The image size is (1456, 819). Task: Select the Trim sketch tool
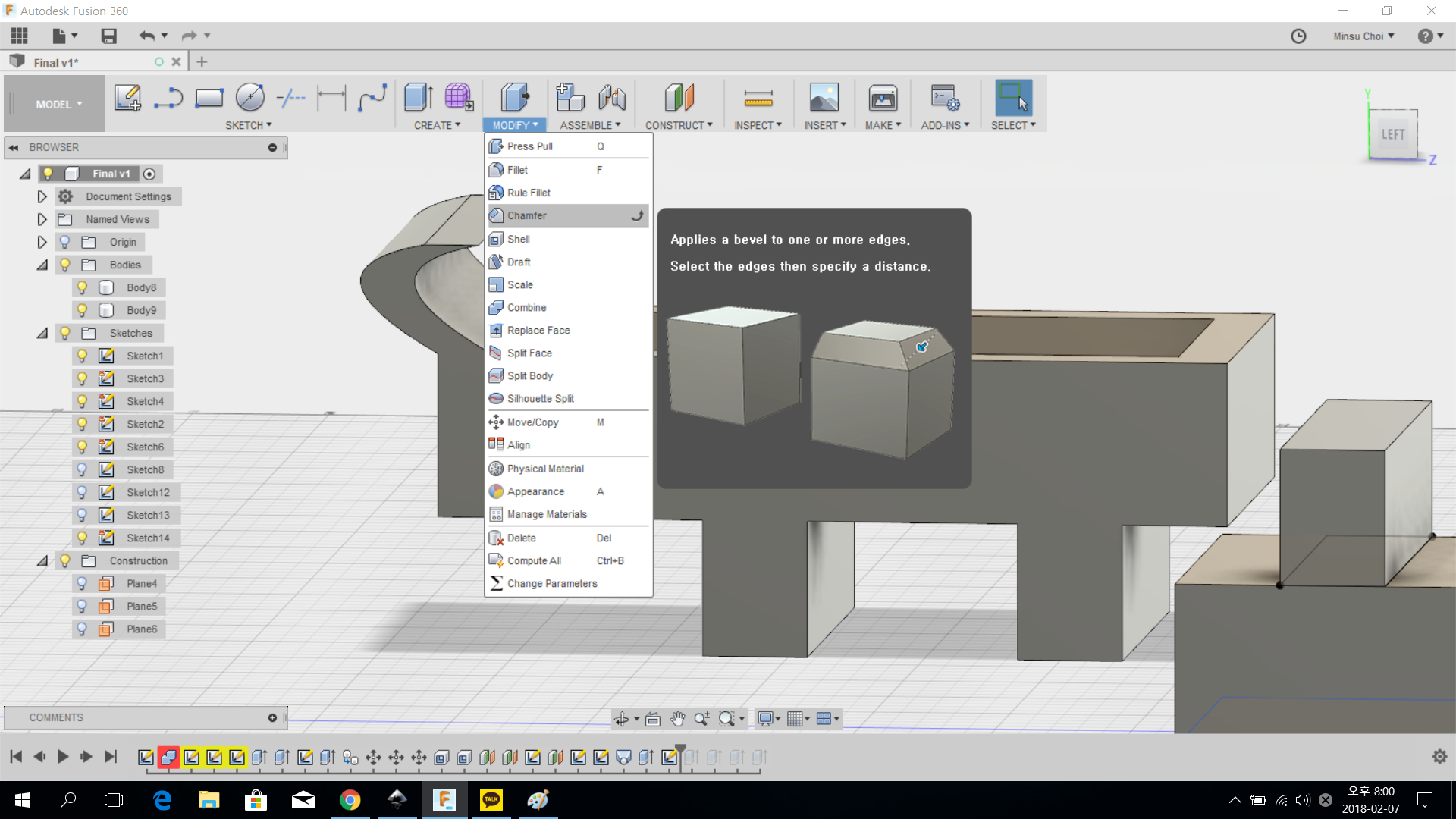coord(290,98)
